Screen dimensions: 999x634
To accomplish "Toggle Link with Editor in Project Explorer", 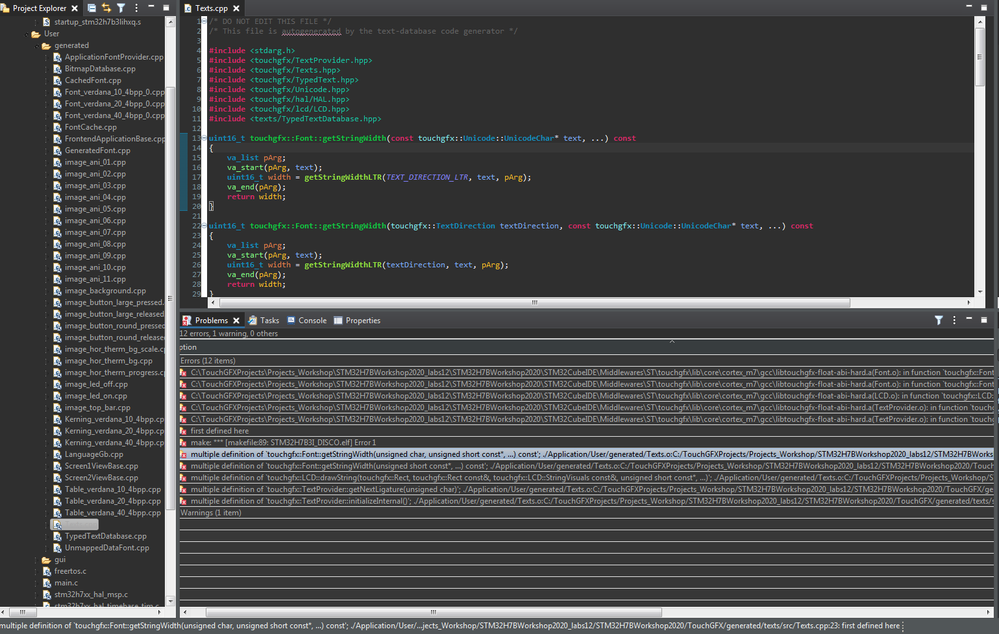I will (106, 8).
